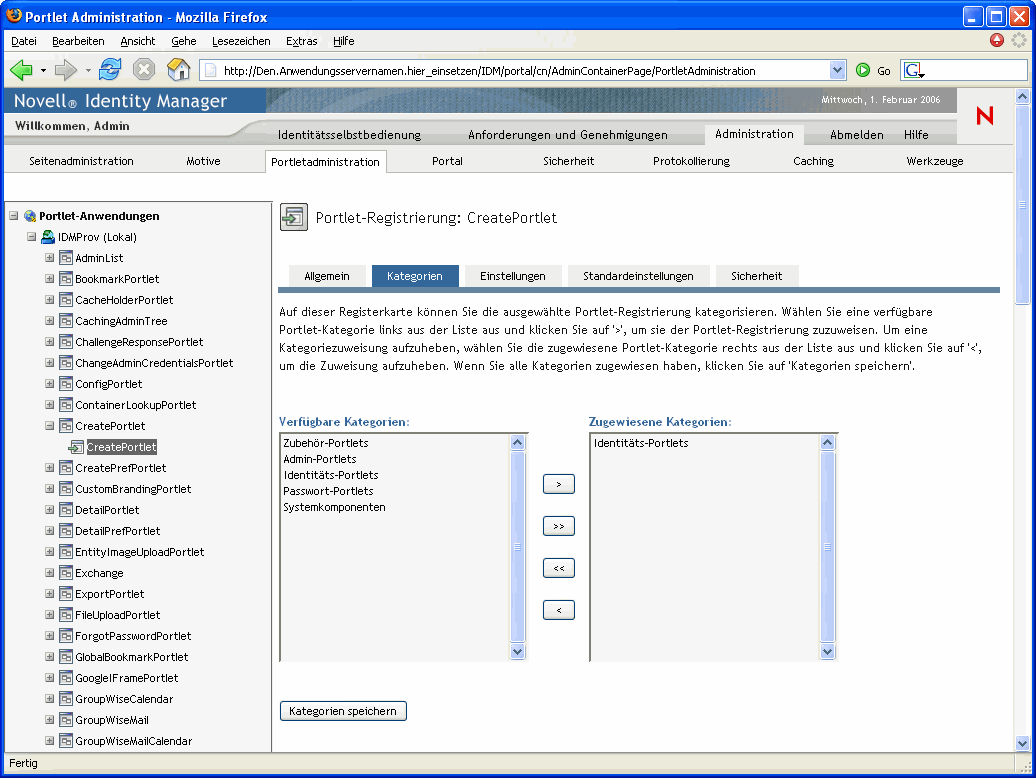Screen dimensions: 1036x778
Task: Click the ConfigPortlet icon
Action: tap(65, 384)
